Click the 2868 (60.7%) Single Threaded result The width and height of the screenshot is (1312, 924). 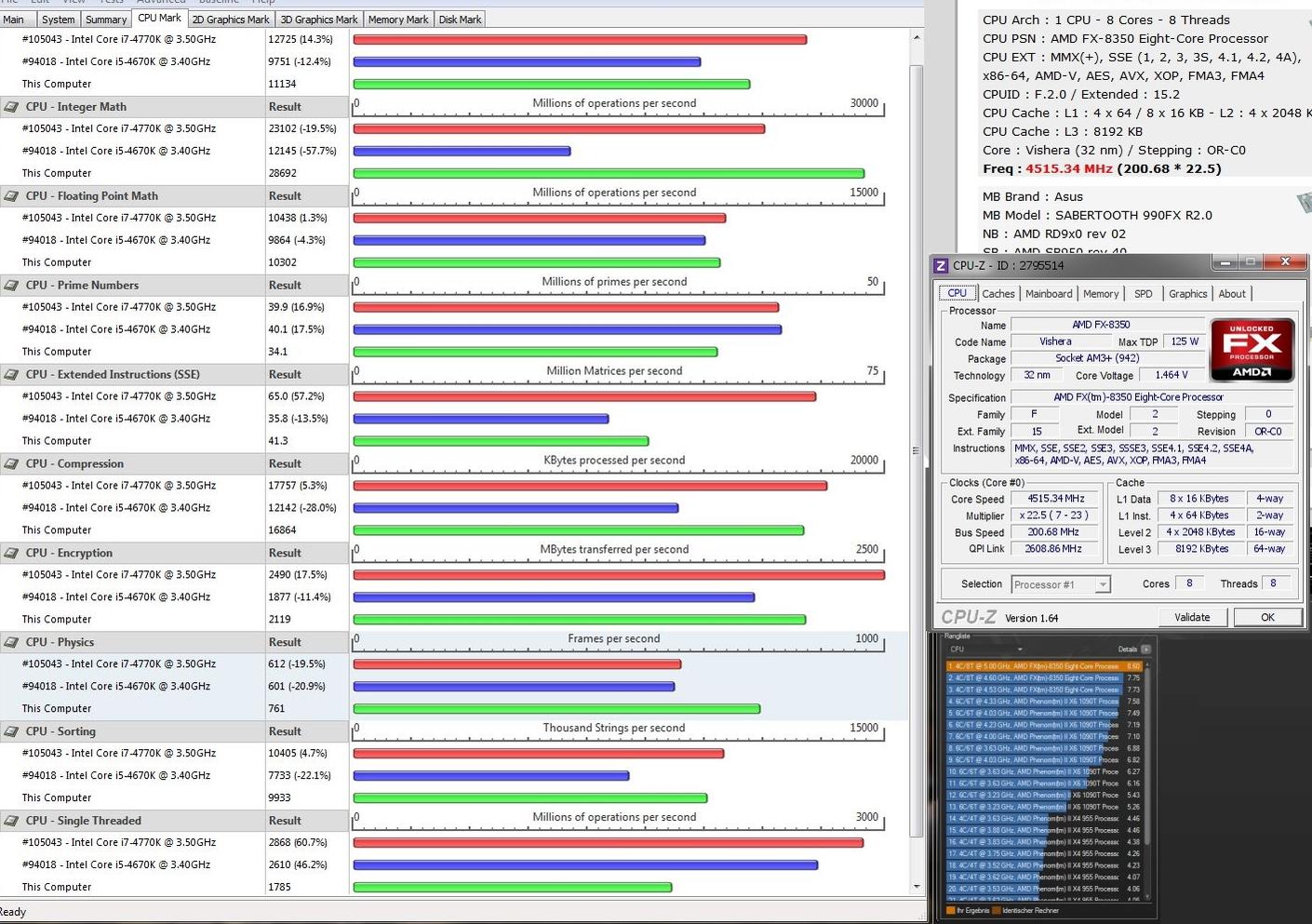pyautogui.click(x=298, y=844)
